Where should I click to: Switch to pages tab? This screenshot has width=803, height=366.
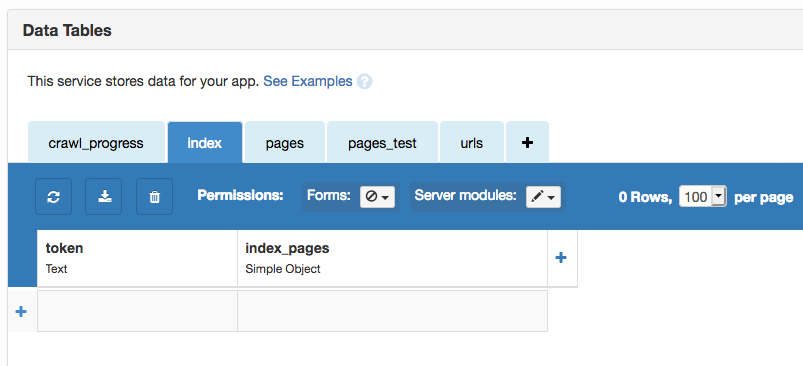point(285,142)
